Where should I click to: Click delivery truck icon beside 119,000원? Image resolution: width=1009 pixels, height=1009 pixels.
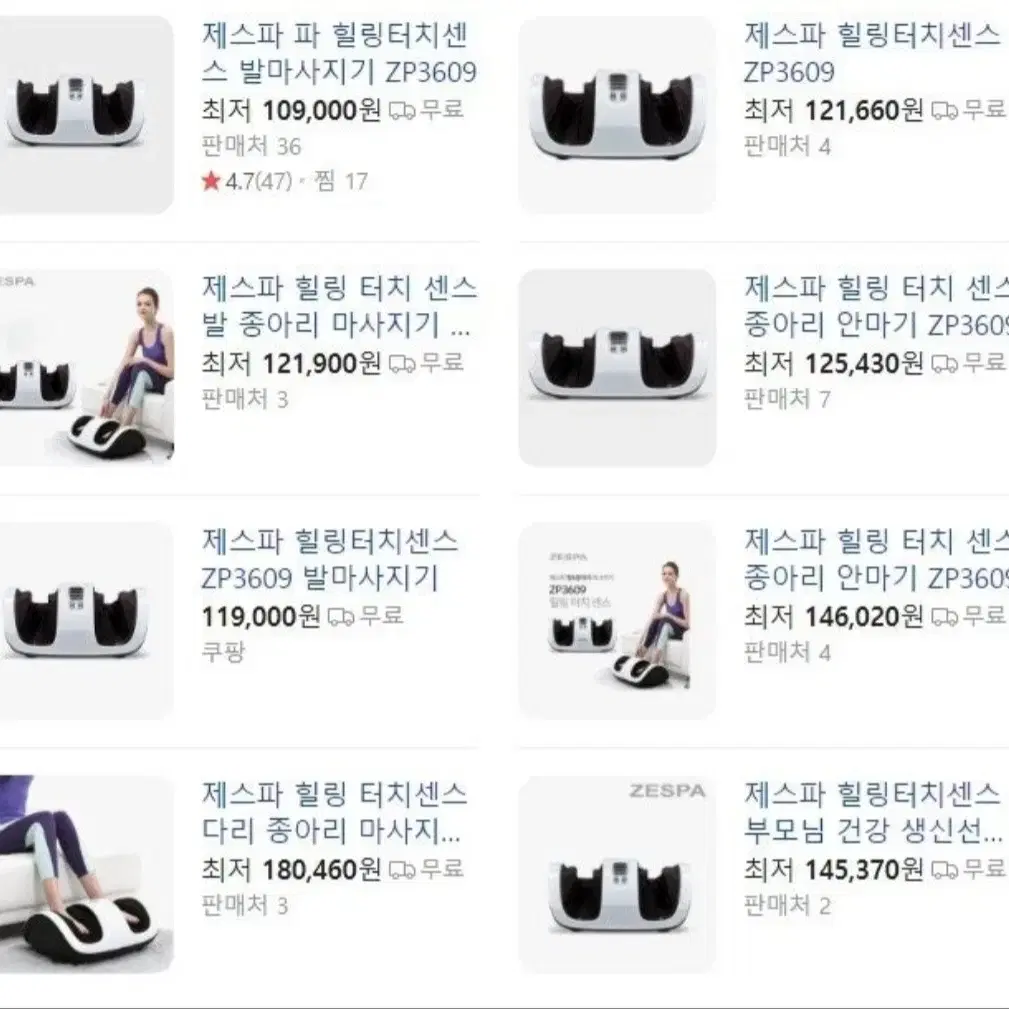pos(341,617)
